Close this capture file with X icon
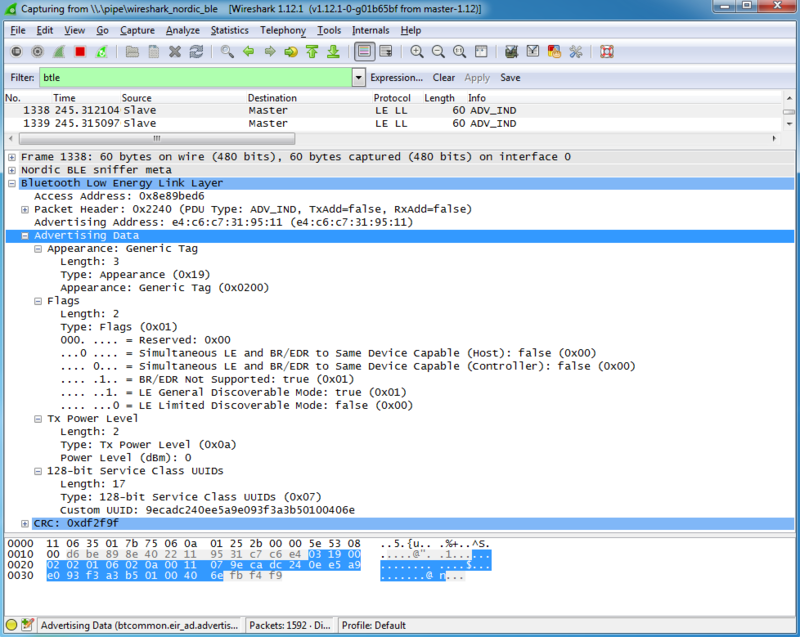Screen dimensions: 800x637 pos(175,52)
